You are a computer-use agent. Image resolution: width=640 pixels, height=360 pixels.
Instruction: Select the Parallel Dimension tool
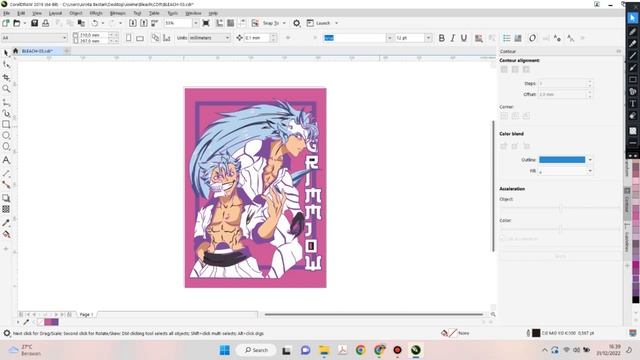(6, 173)
